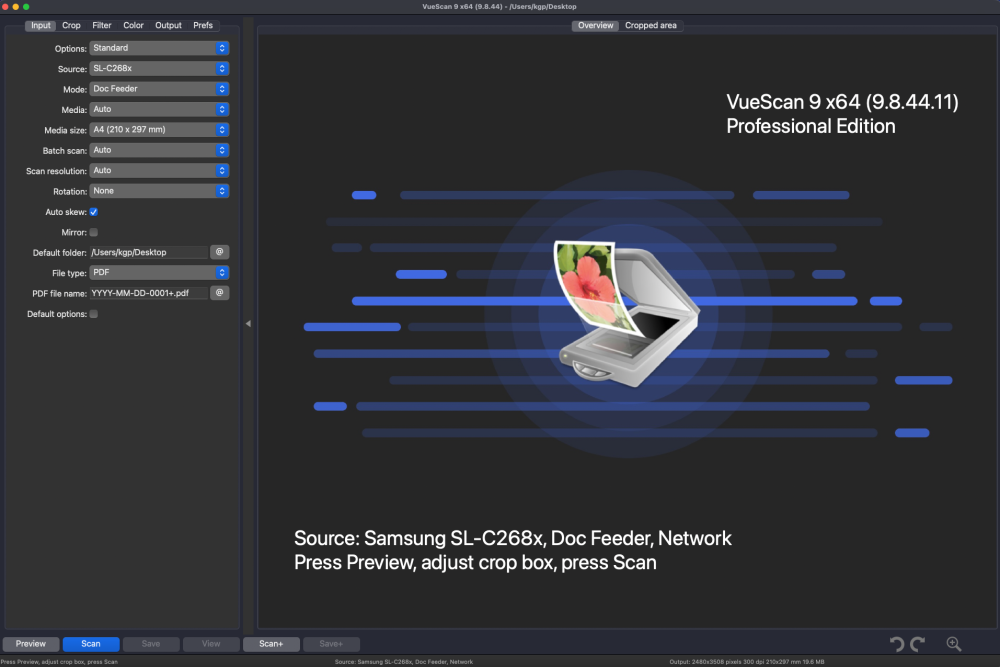Switch to the Prefs tab

(203, 26)
